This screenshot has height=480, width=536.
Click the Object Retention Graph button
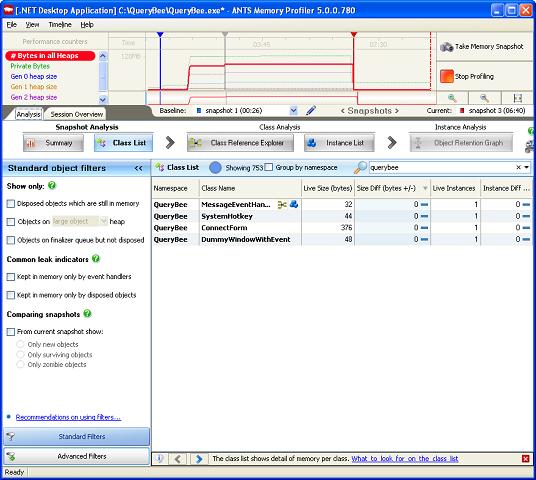coord(461,143)
